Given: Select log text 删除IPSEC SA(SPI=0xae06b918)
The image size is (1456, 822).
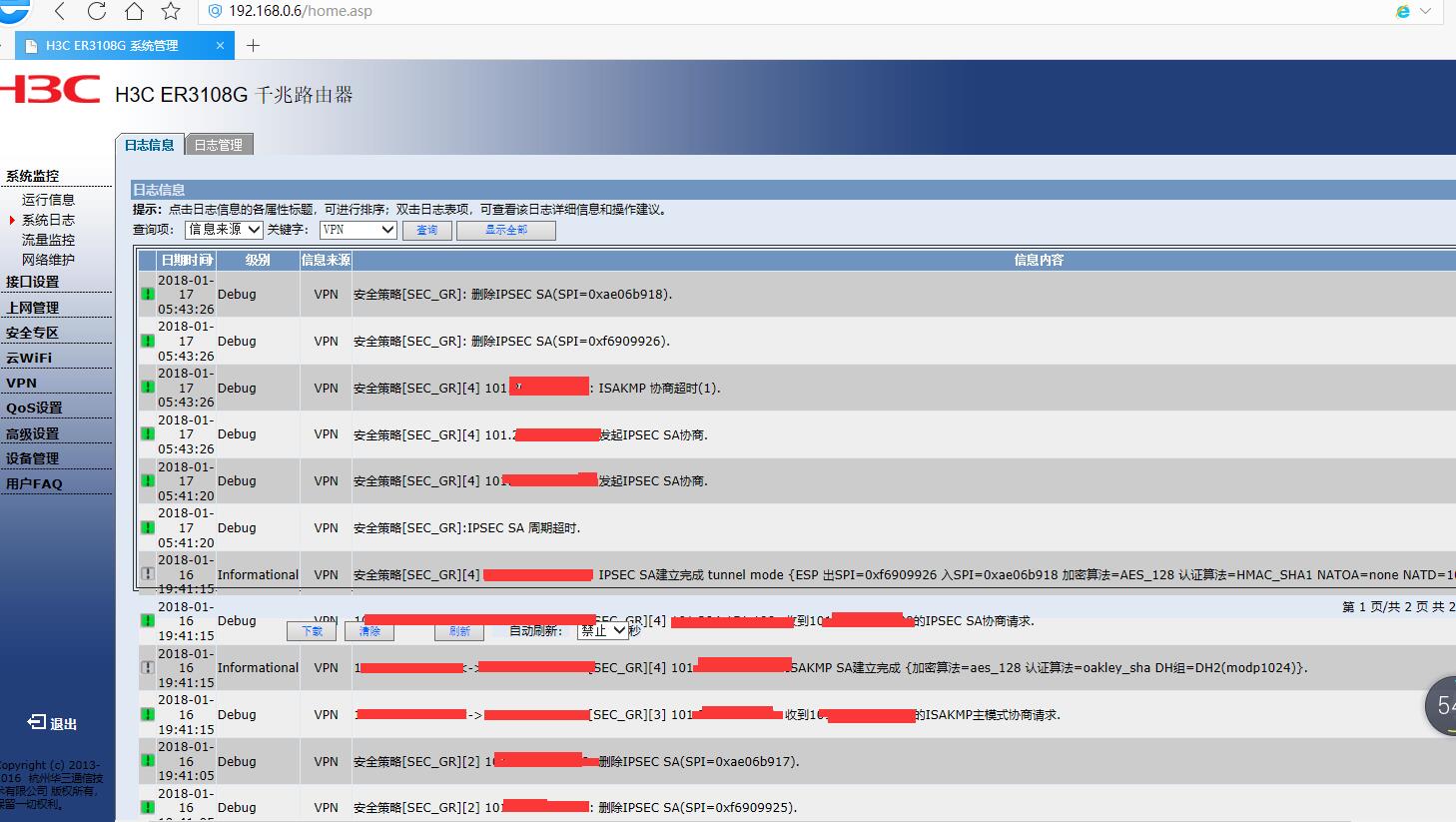Looking at the screenshot, I should tap(571, 295).
